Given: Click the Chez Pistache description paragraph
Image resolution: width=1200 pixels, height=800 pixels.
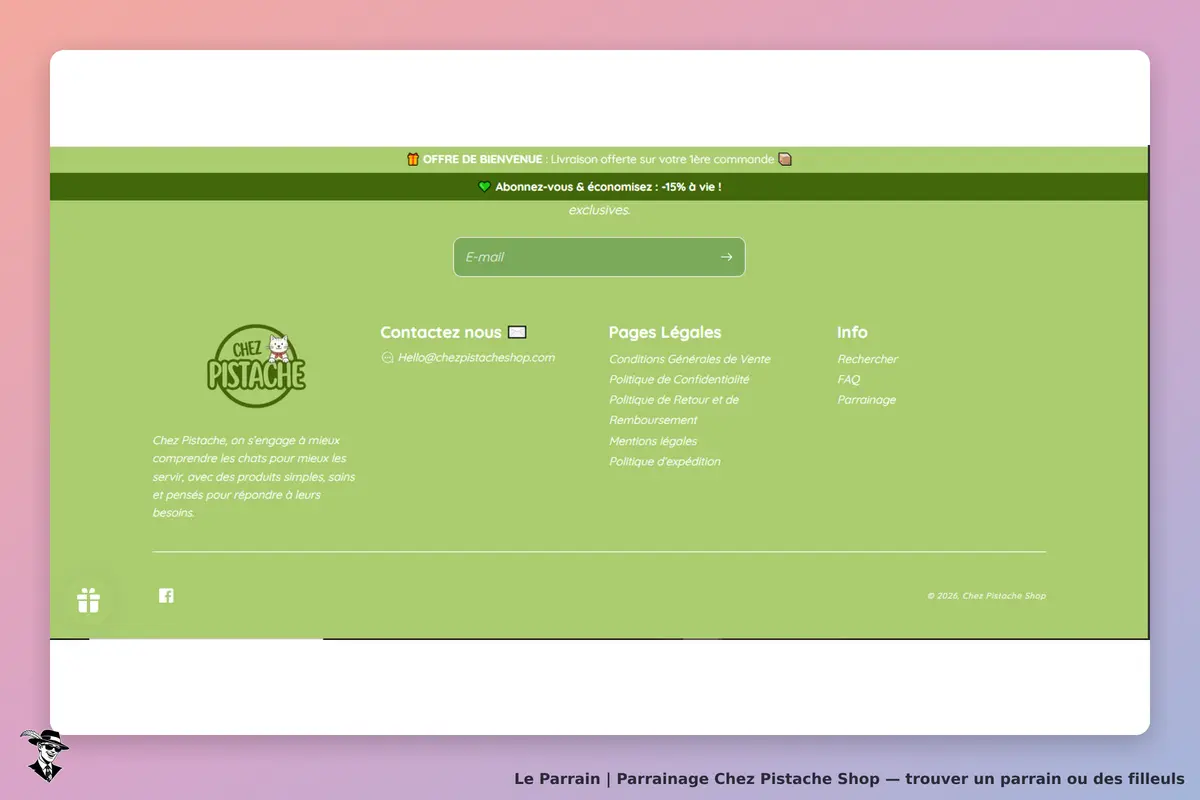Looking at the screenshot, I should tap(254, 476).
